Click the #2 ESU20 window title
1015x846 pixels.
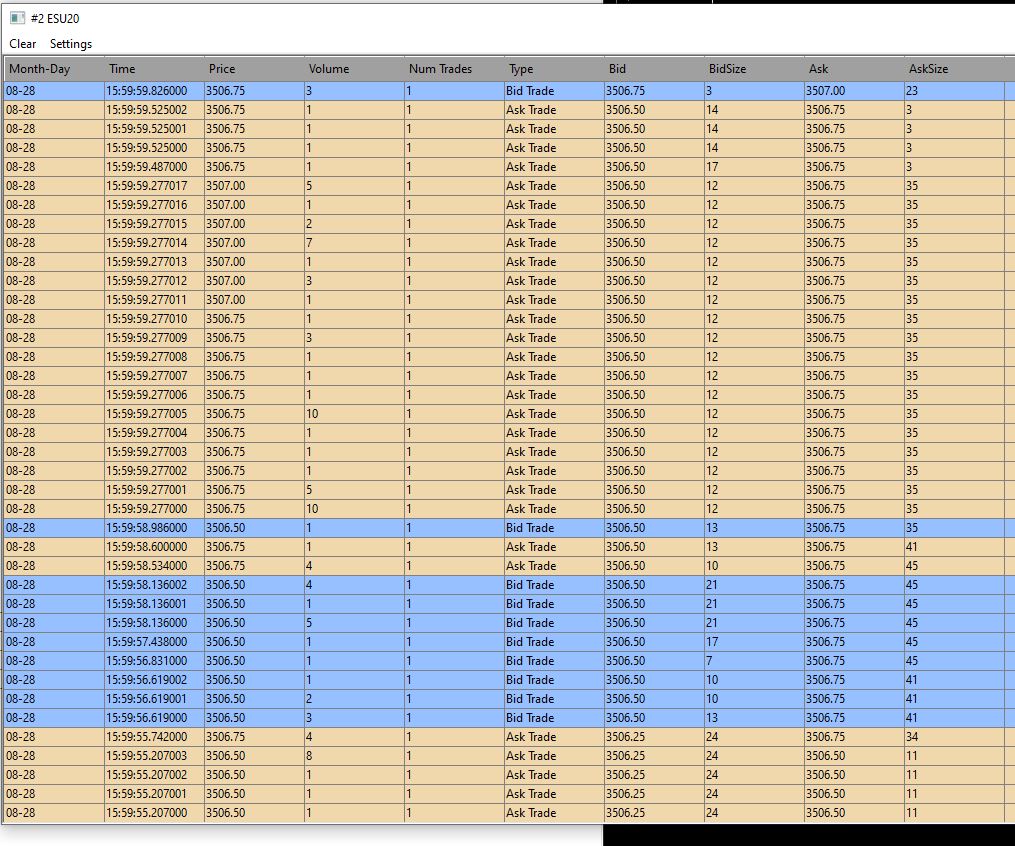55,19
